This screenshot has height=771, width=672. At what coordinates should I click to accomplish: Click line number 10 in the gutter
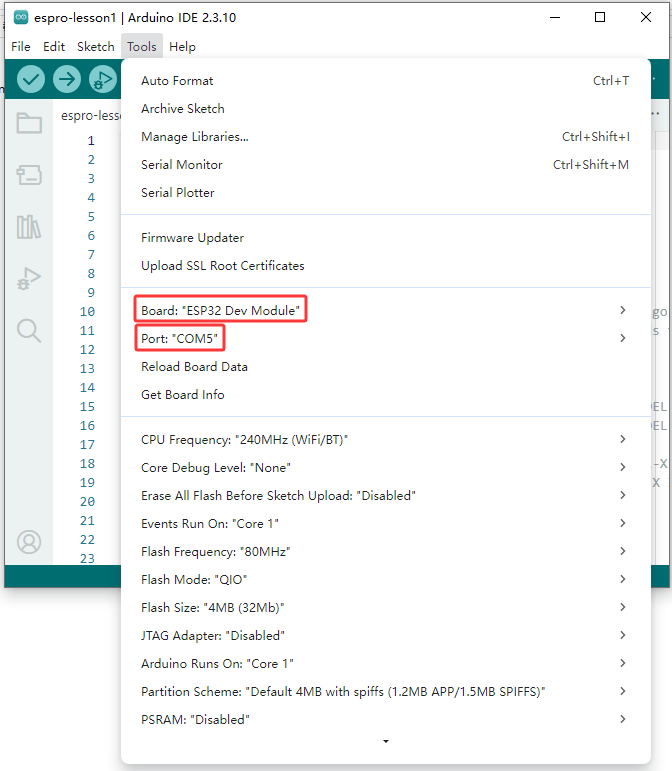88,312
